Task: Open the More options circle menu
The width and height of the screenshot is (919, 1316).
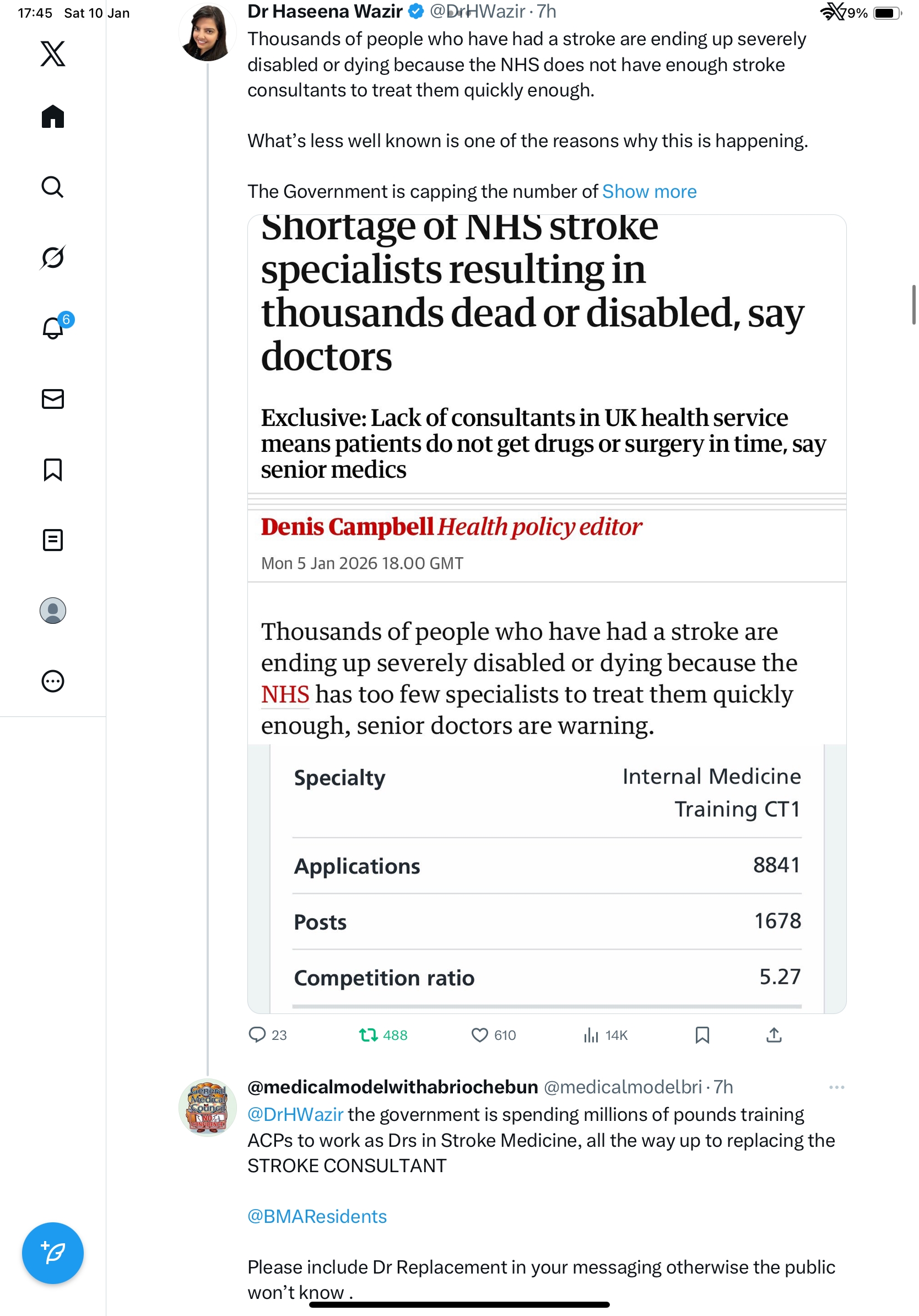Action: click(x=53, y=681)
